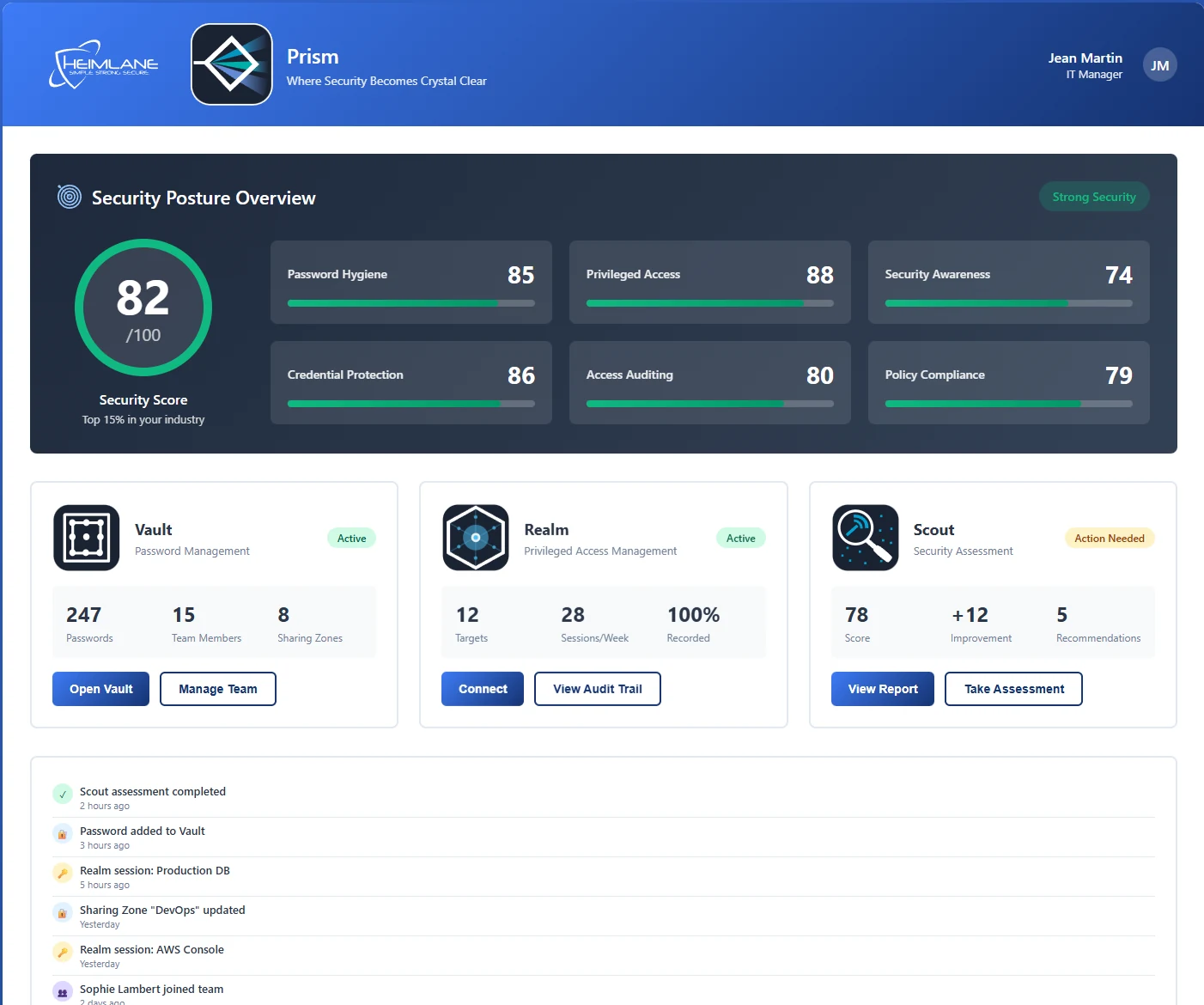Viewport: 1204px width, 1005px height.
Task: Click the 100% Recorded stat
Action: click(693, 624)
